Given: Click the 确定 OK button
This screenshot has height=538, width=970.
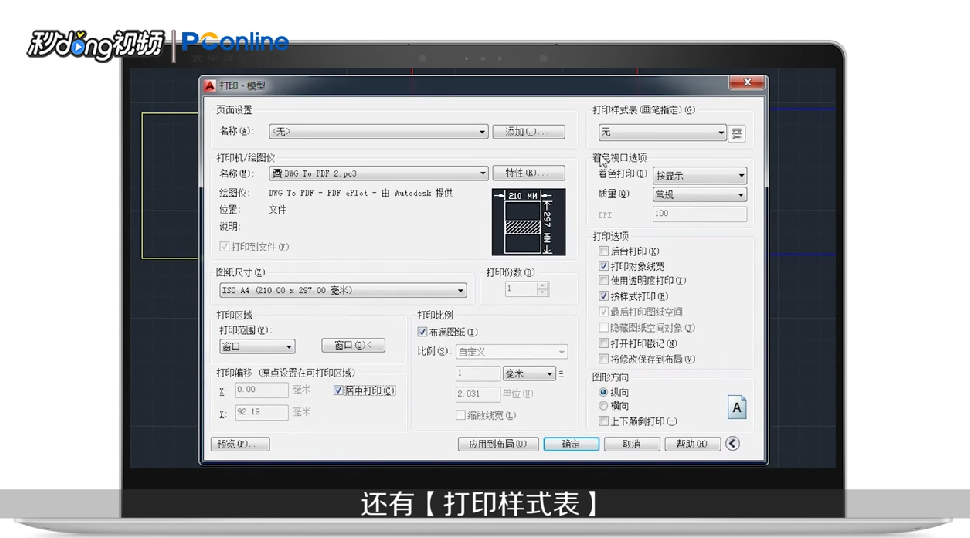Looking at the screenshot, I should [571, 444].
